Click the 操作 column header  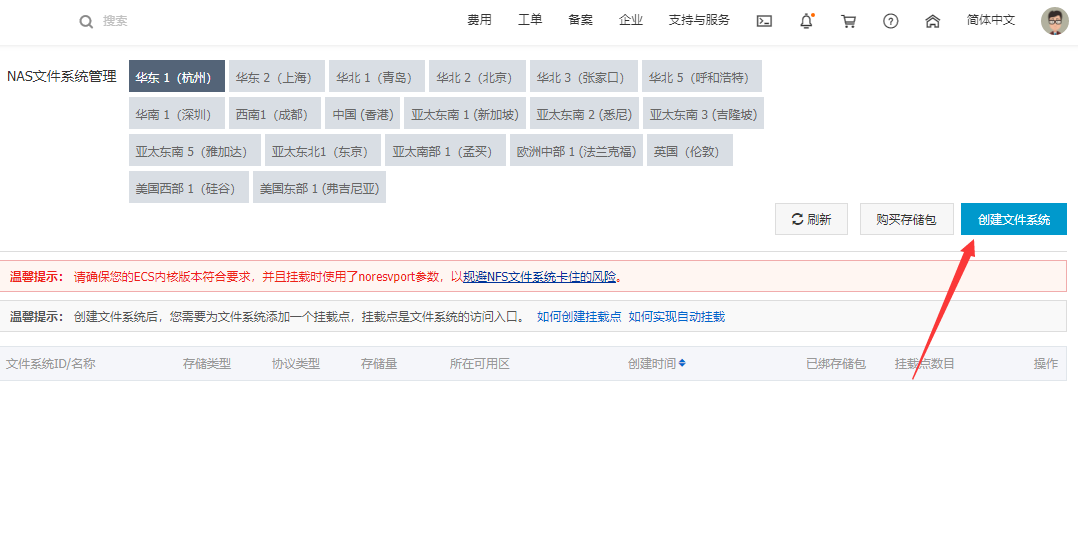pyautogui.click(x=1046, y=363)
